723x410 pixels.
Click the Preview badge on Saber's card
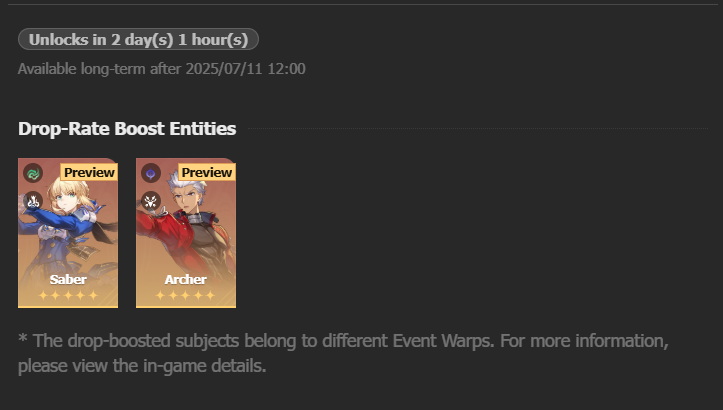[x=89, y=172]
